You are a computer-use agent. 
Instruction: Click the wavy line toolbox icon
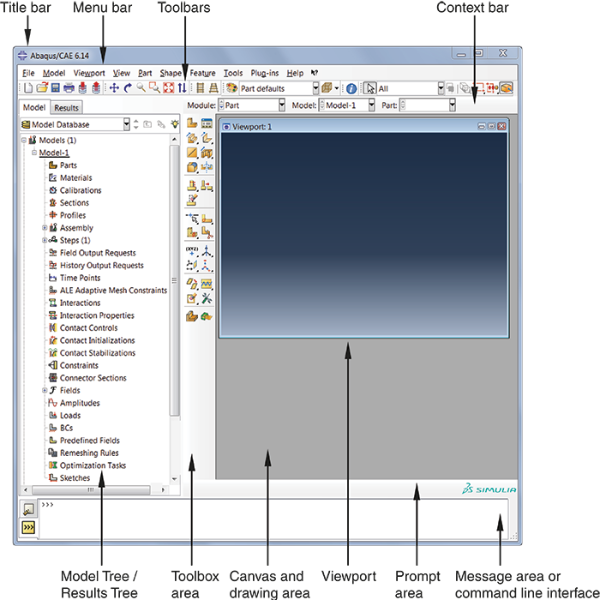tap(207, 284)
